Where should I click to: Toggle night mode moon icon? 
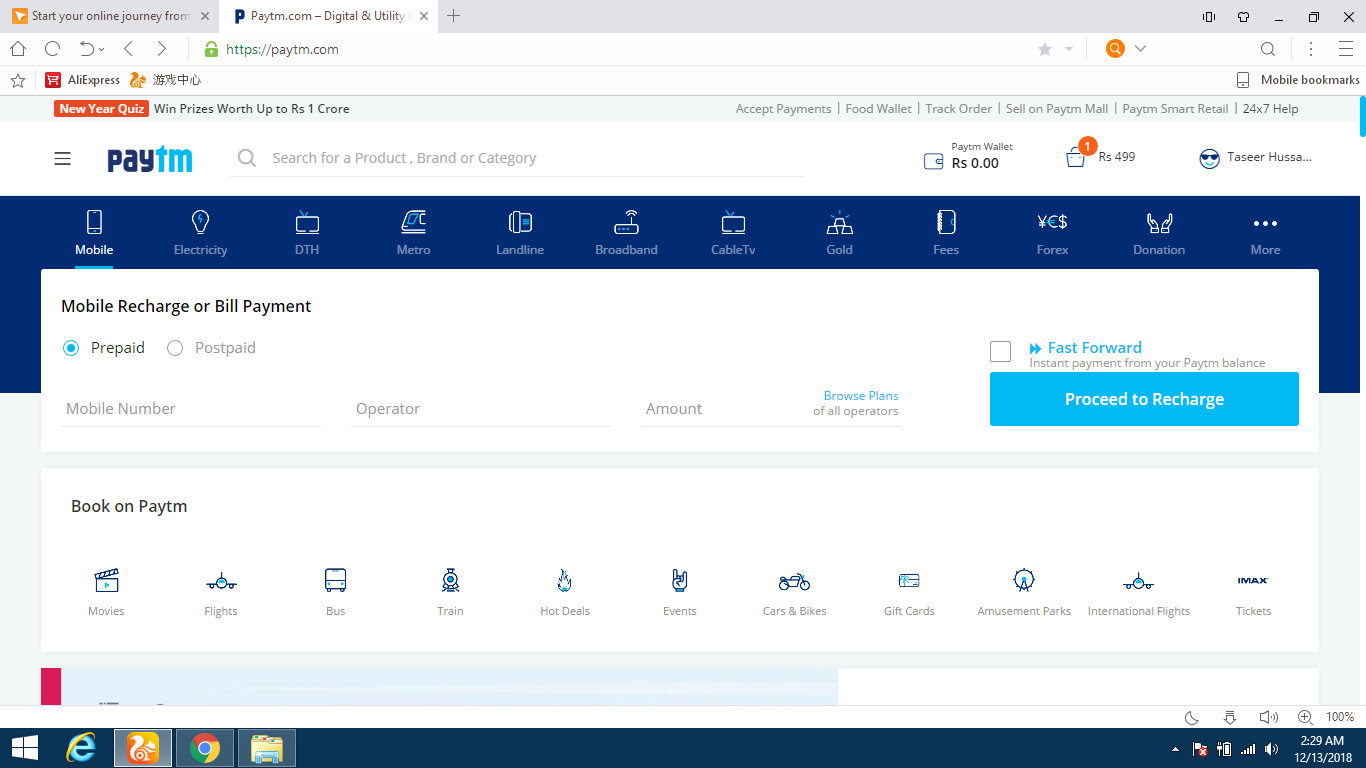click(x=1192, y=717)
